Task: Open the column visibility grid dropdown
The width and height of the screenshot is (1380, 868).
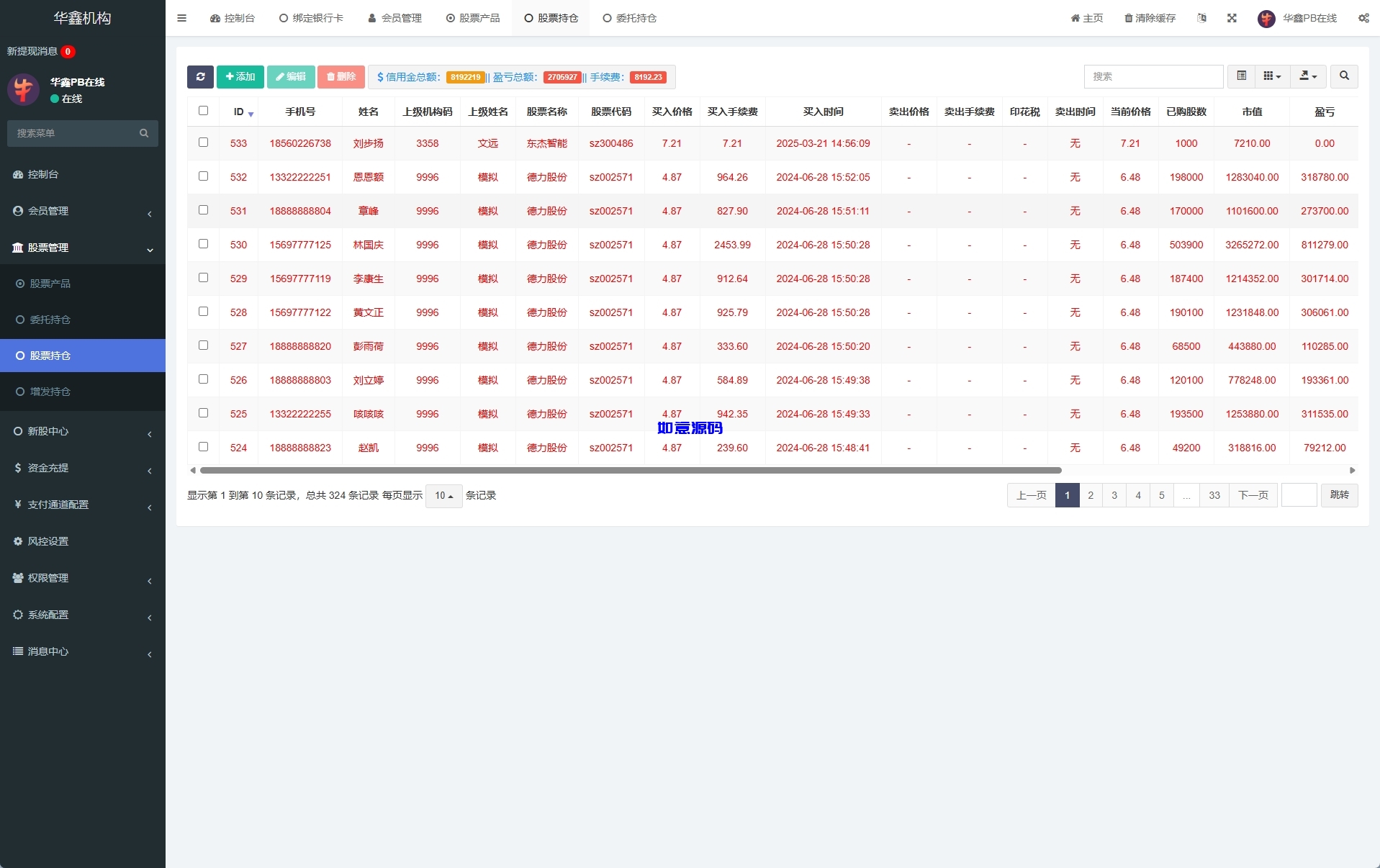Action: (x=1273, y=76)
